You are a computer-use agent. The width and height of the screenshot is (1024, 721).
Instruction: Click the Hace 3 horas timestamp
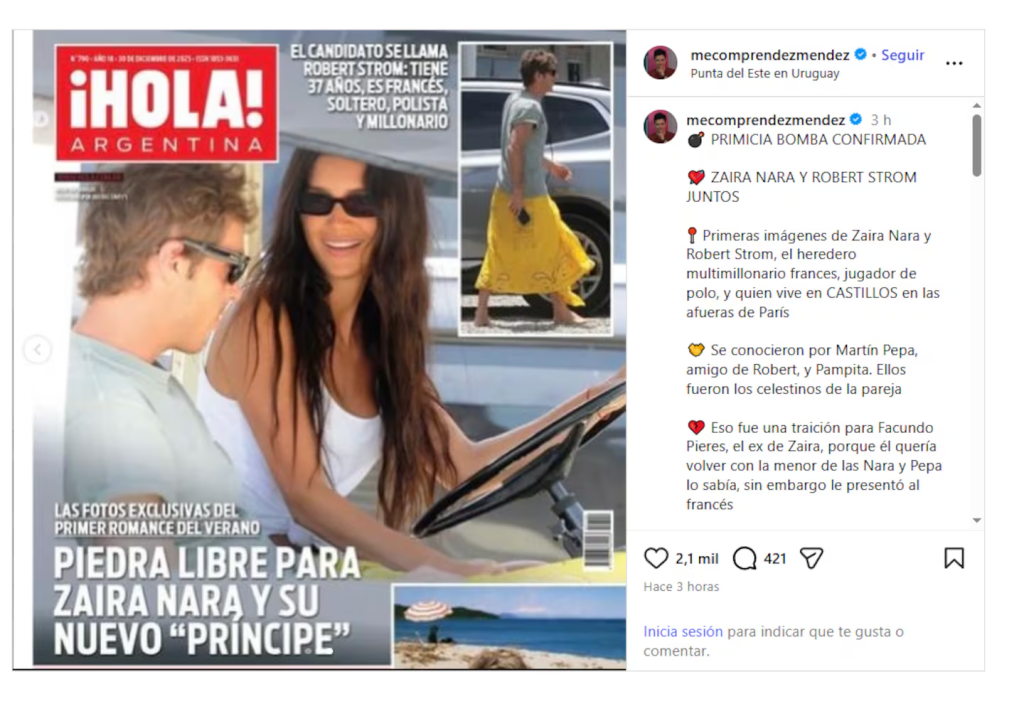[681, 586]
